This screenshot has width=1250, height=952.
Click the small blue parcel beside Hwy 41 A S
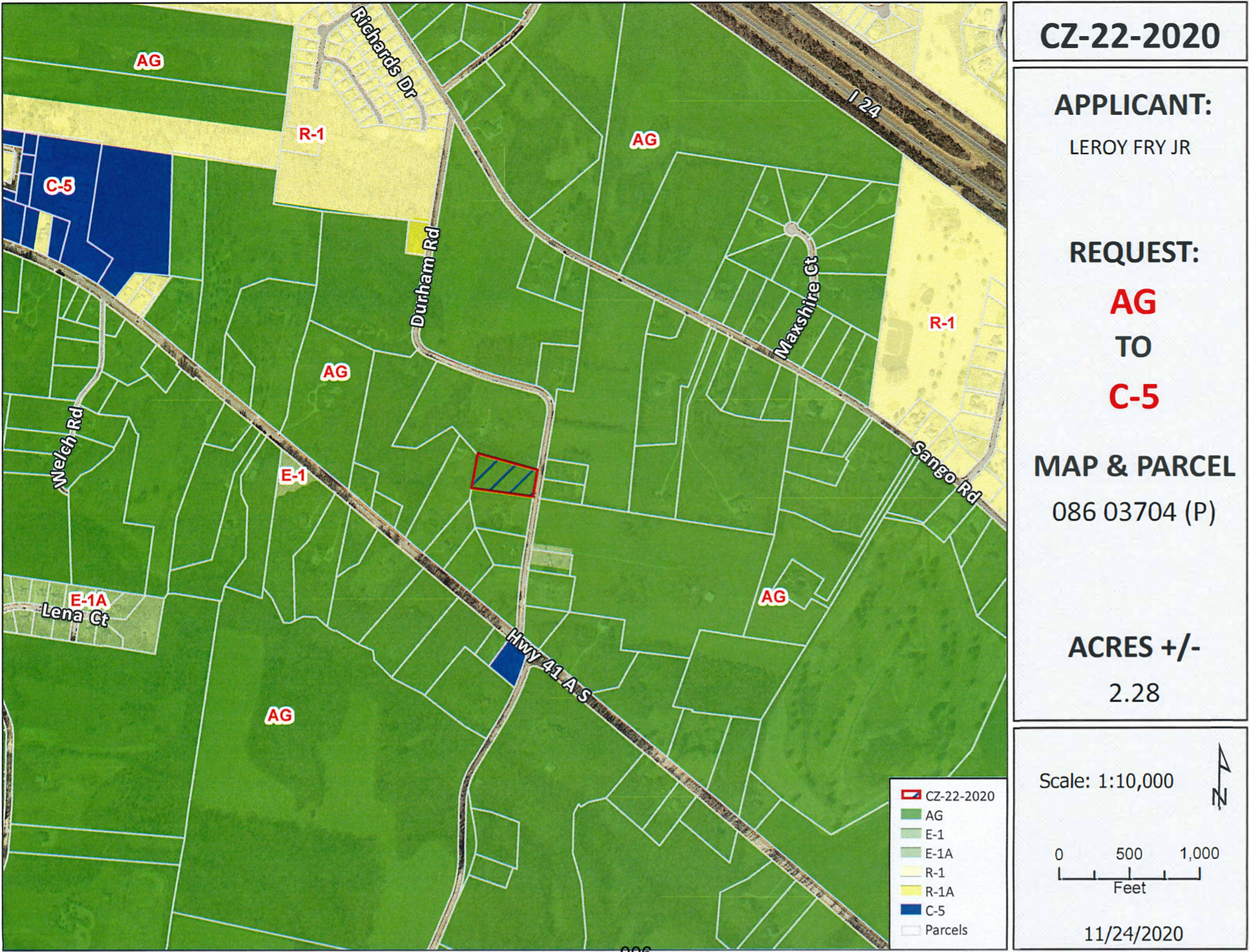coord(508,664)
